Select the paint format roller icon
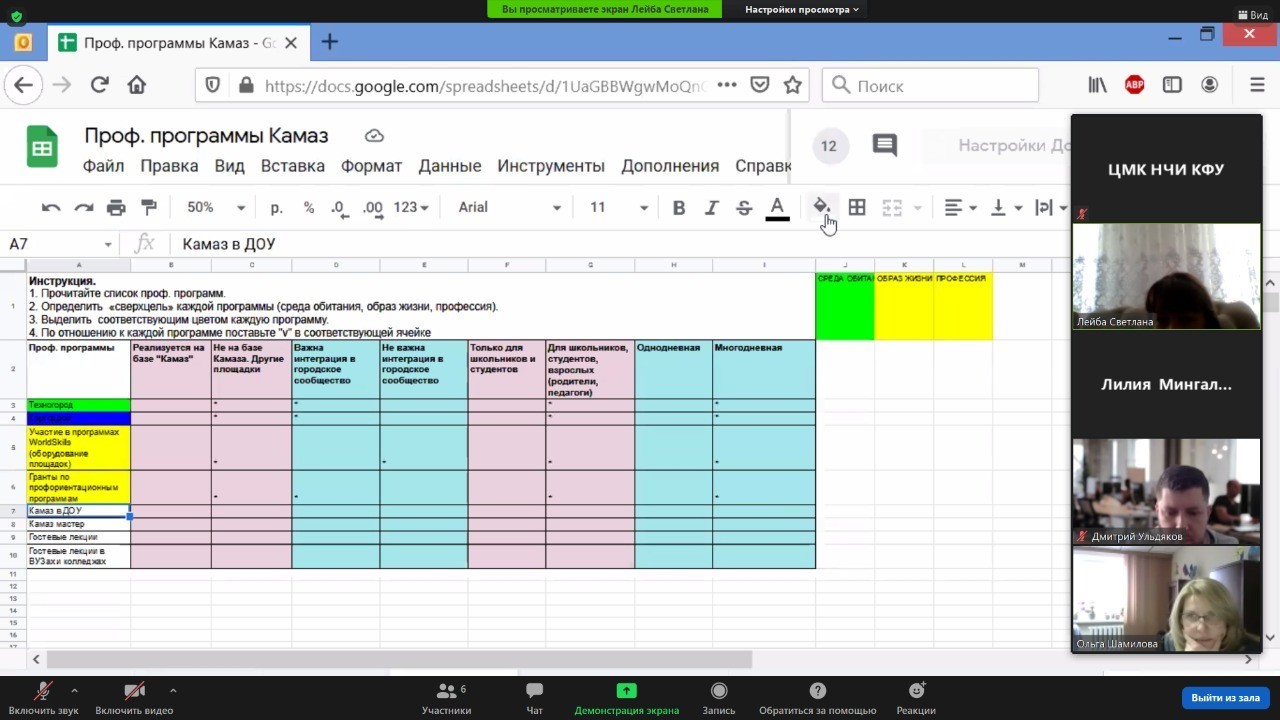 coord(149,208)
